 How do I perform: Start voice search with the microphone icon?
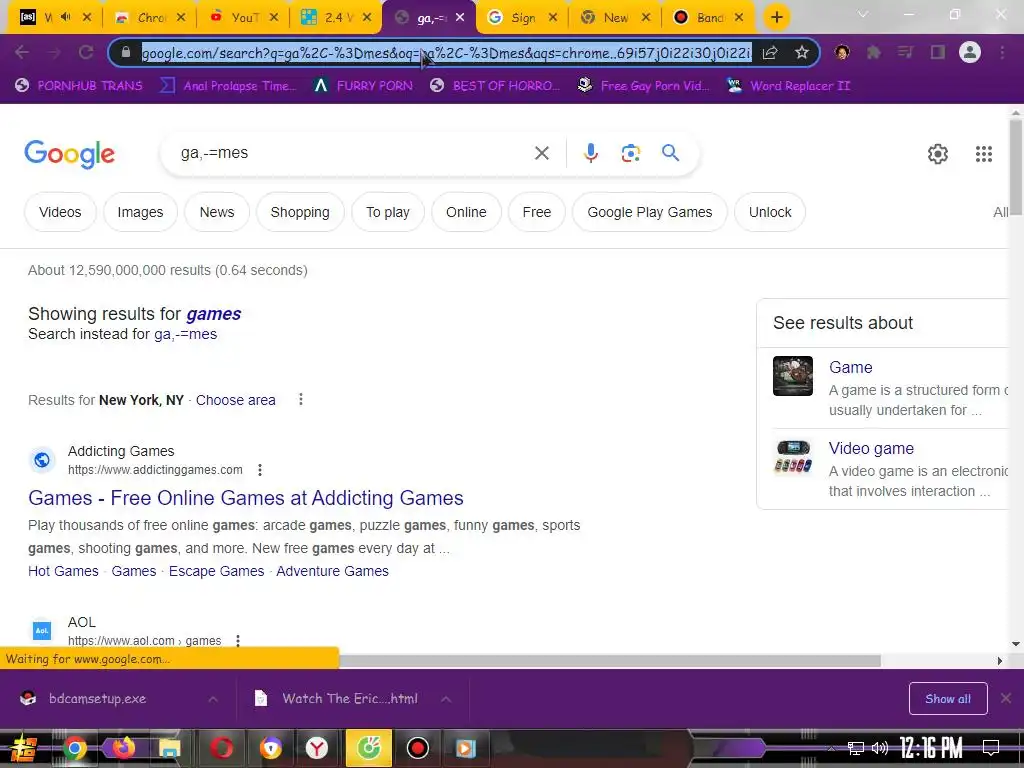(590, 153)
